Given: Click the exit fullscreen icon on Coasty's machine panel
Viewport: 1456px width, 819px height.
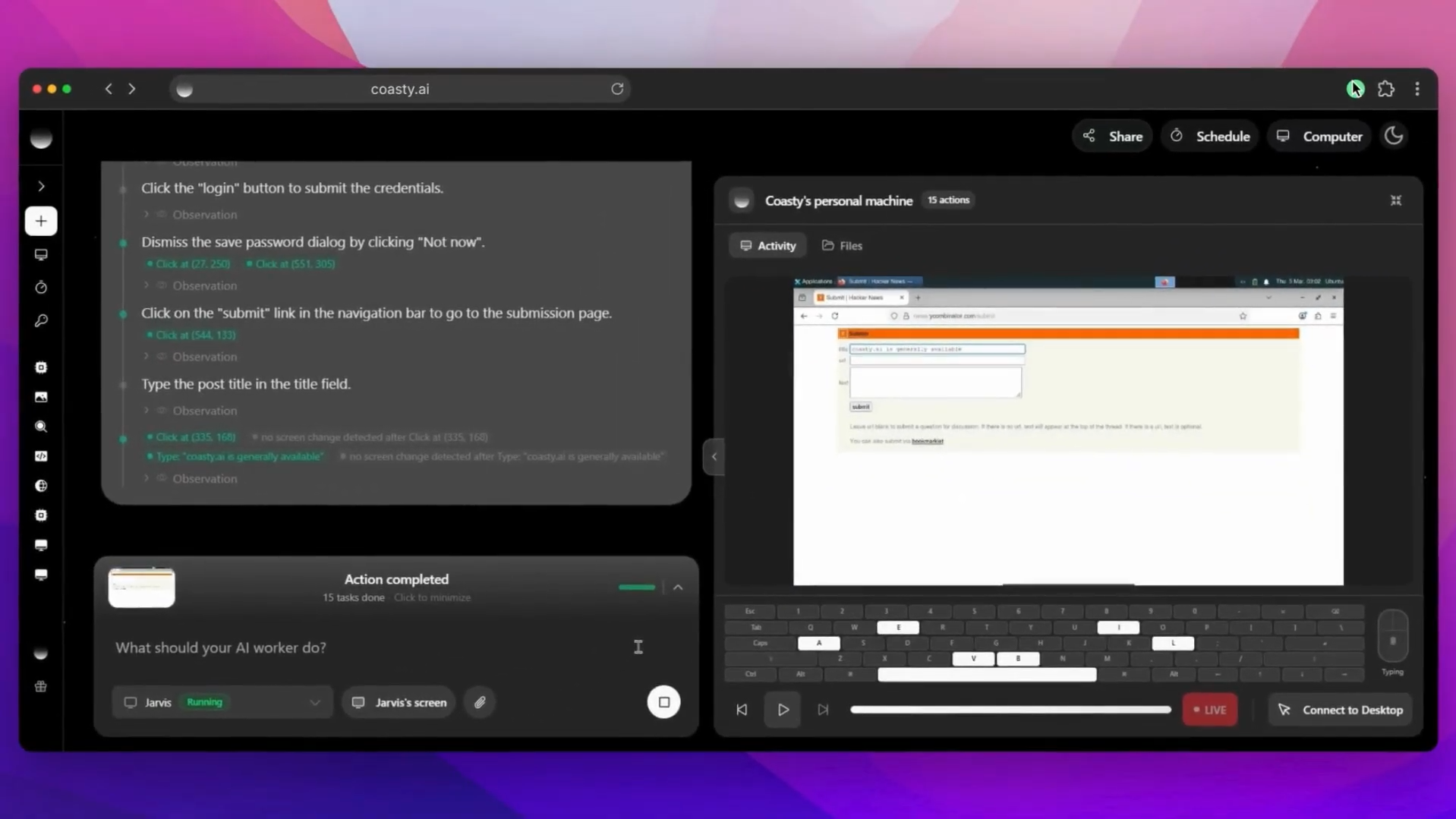Looking at the screenshot, I should click(1396, 200).
